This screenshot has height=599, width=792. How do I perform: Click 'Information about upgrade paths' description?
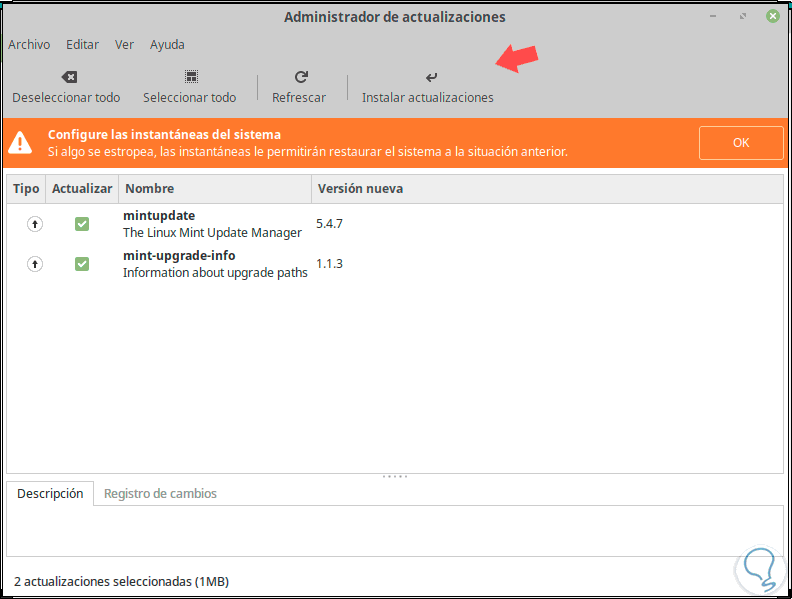[x=215, y=273]
